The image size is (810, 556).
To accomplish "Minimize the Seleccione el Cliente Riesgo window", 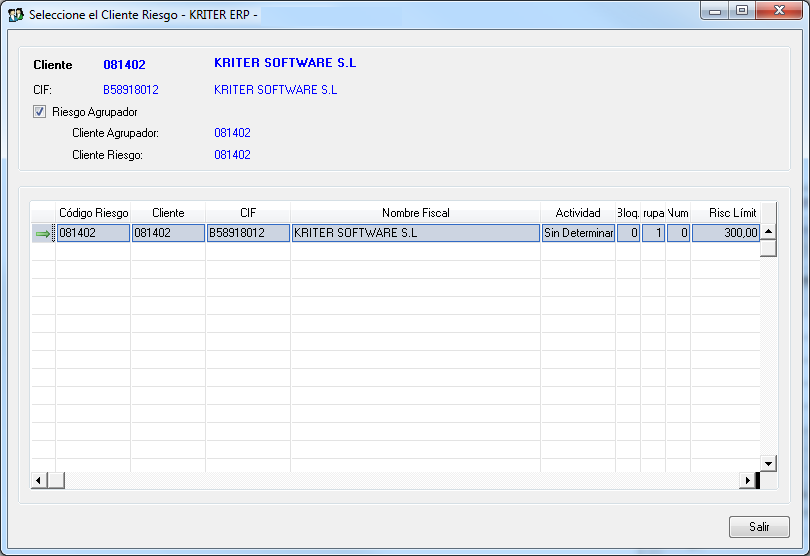I will 715,11.
